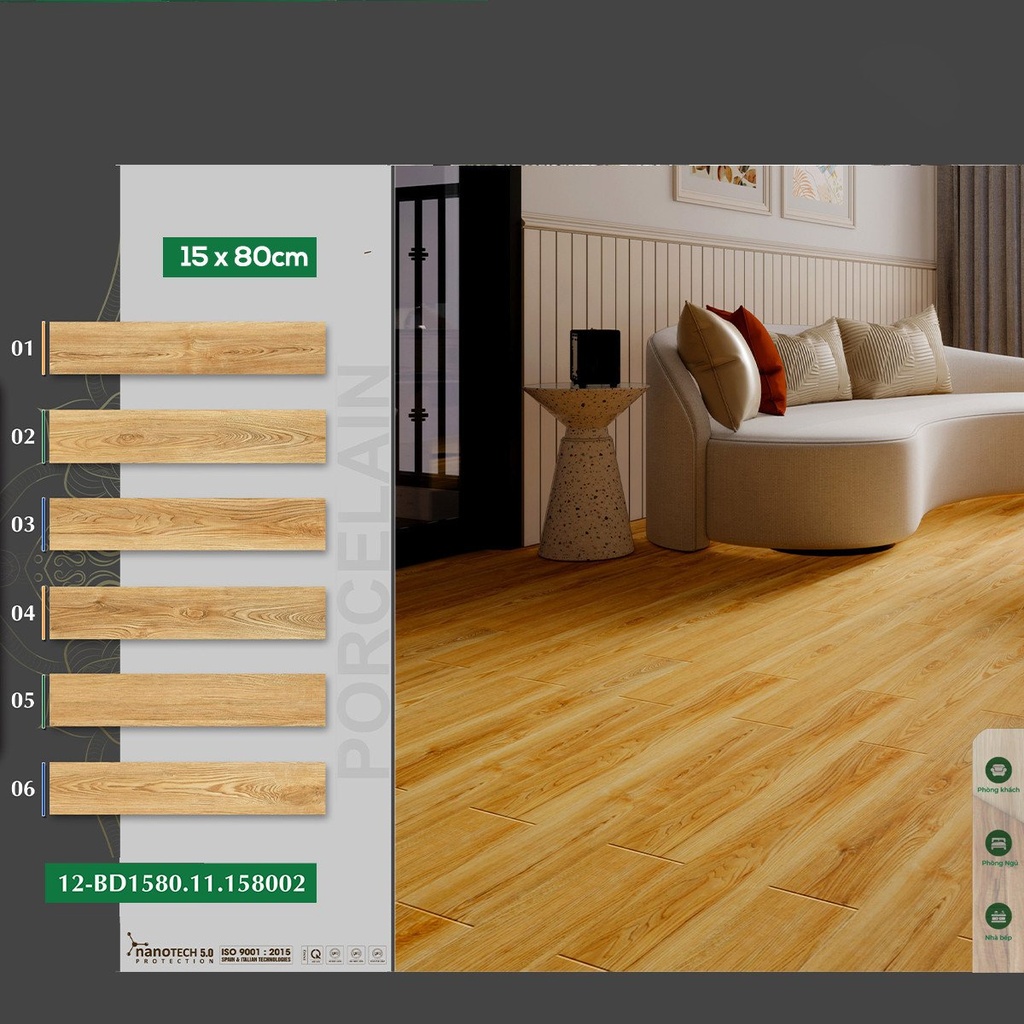This screenshot has height=1024, width=1024.
Task: Select wood tile sample 06
Action: tap(187, 788)
